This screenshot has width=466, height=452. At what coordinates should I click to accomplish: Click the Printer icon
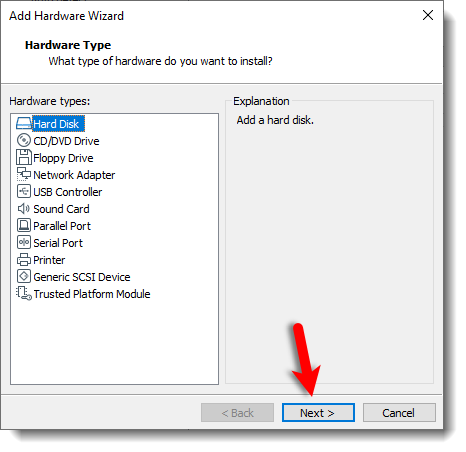(24, 260)
